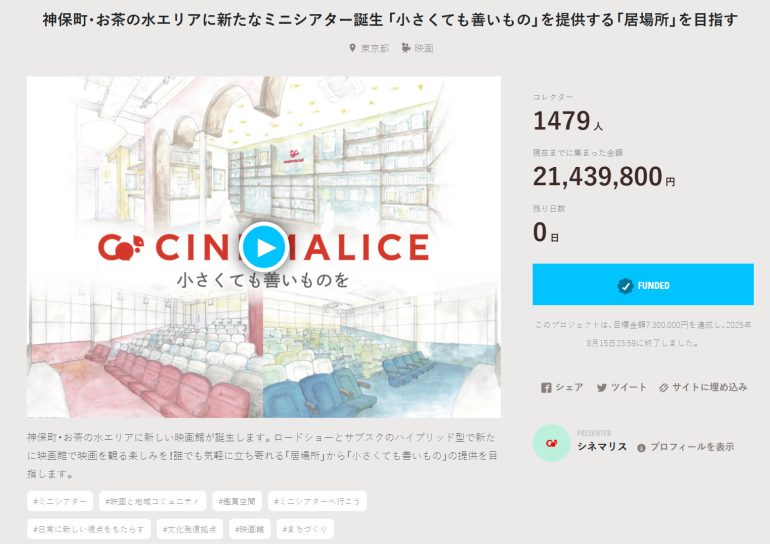Click the 東京都 location pin icon
Image resolution: width=770 pixels, height=544 pixels.
pyautogui.click(x=351, y=48)
